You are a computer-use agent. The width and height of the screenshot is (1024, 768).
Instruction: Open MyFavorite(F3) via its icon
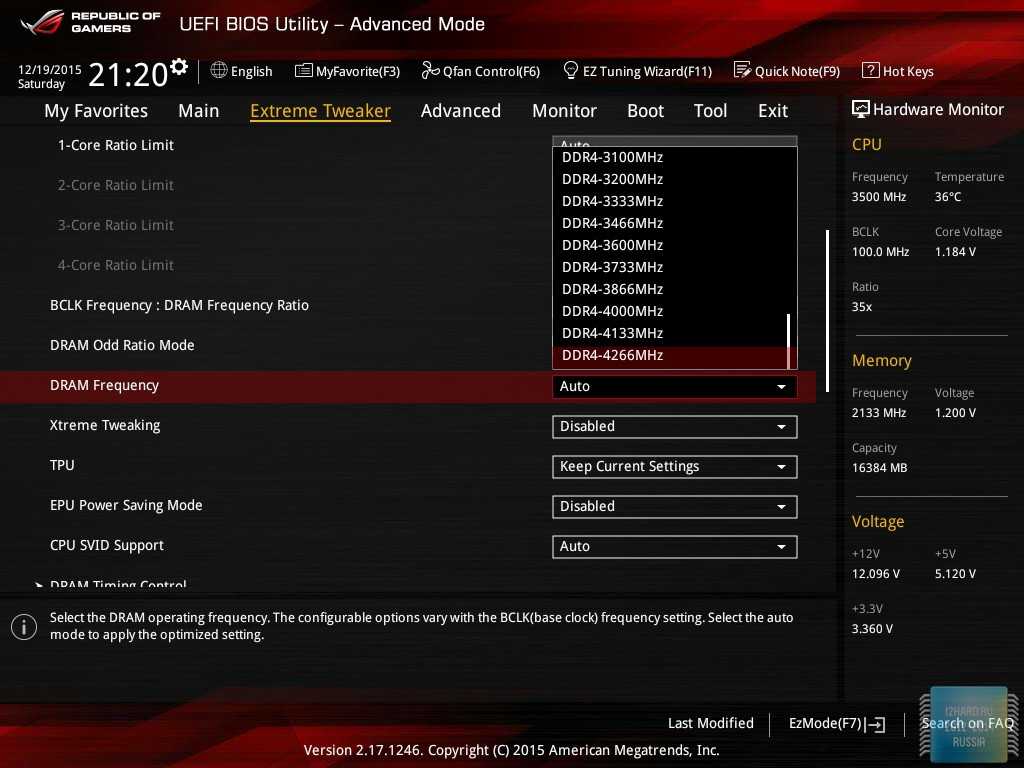point(303,70)
